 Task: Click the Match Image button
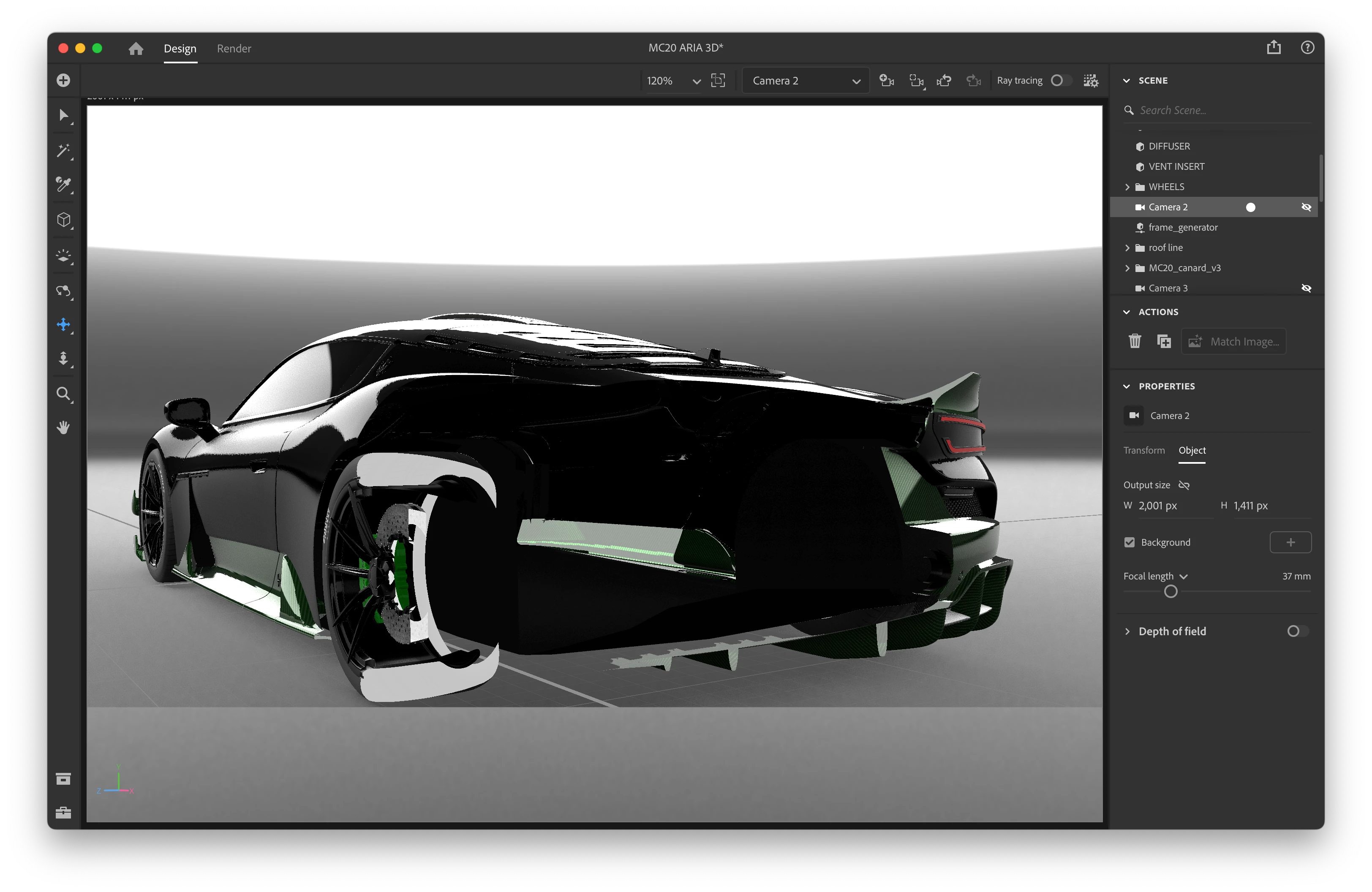1233,341
